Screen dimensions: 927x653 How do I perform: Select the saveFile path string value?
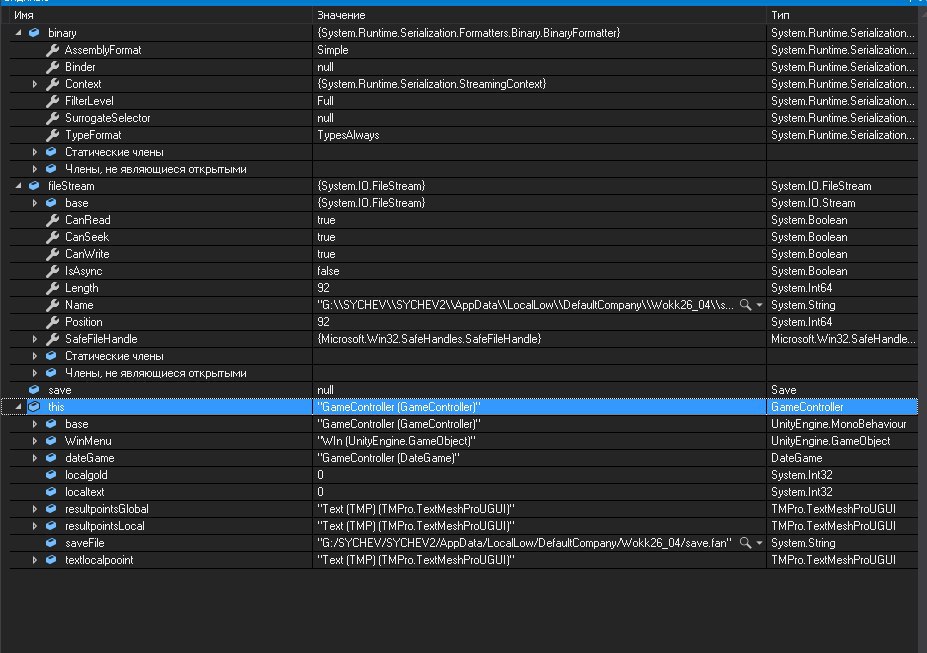click(525, 543)
